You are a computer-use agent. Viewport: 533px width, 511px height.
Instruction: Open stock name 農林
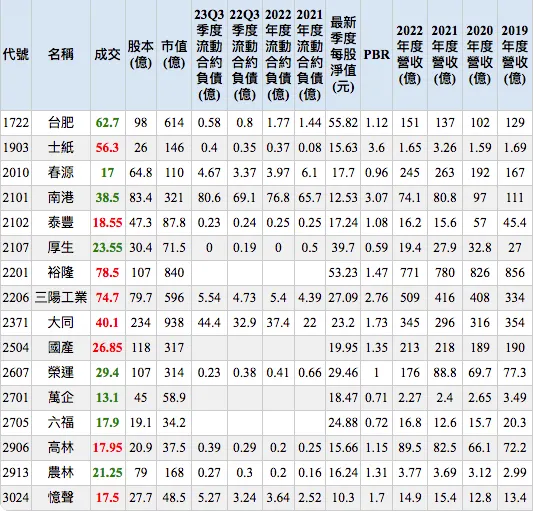tap(61, 473)
